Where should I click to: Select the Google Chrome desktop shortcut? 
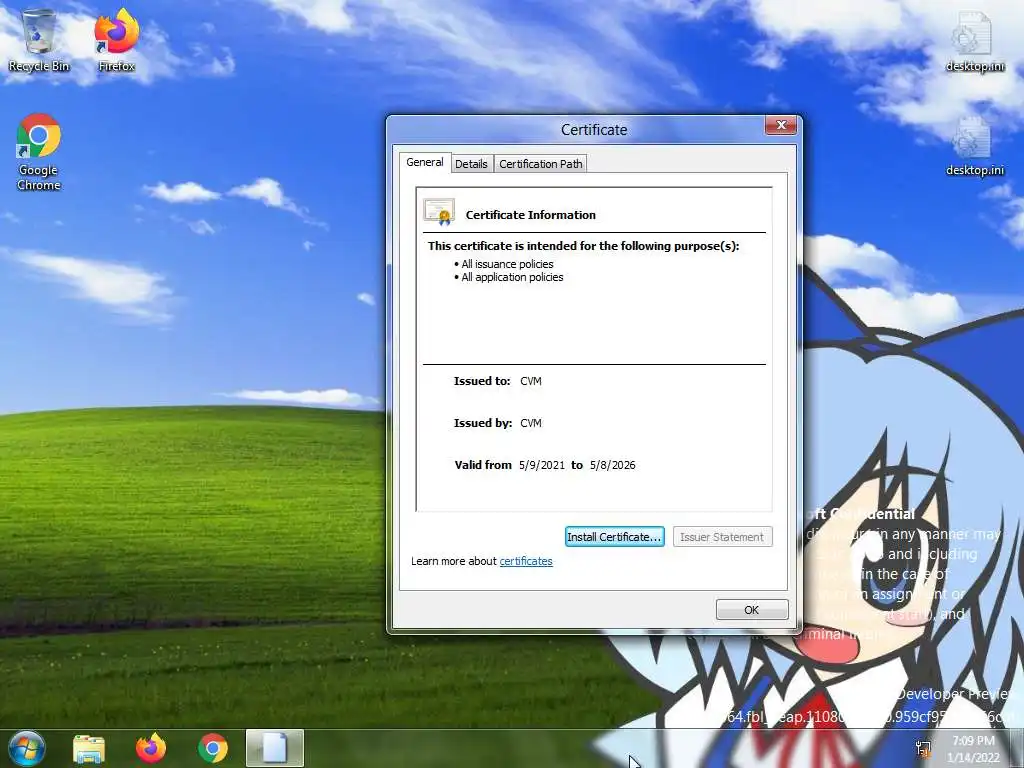(x=39, y=152)
